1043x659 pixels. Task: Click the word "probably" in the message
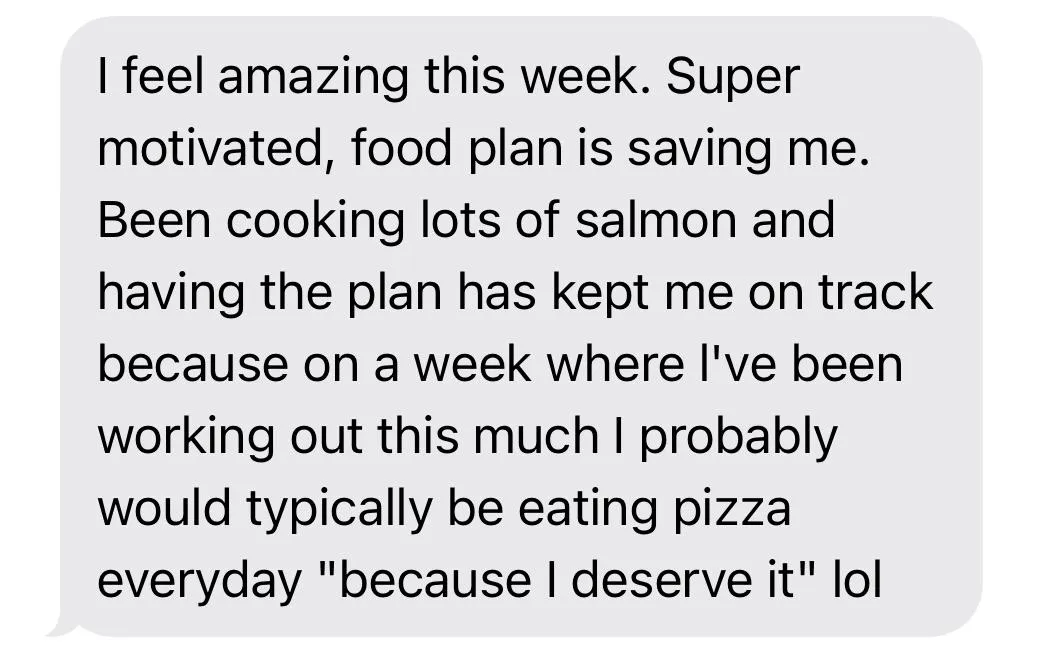tap(738, 436)
